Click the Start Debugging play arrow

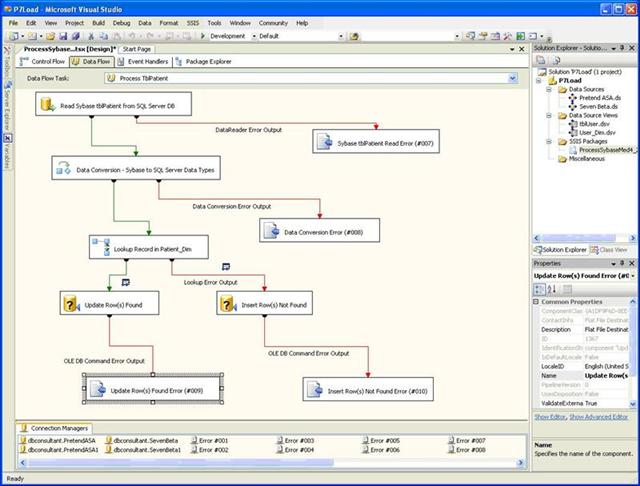point(202,36)
